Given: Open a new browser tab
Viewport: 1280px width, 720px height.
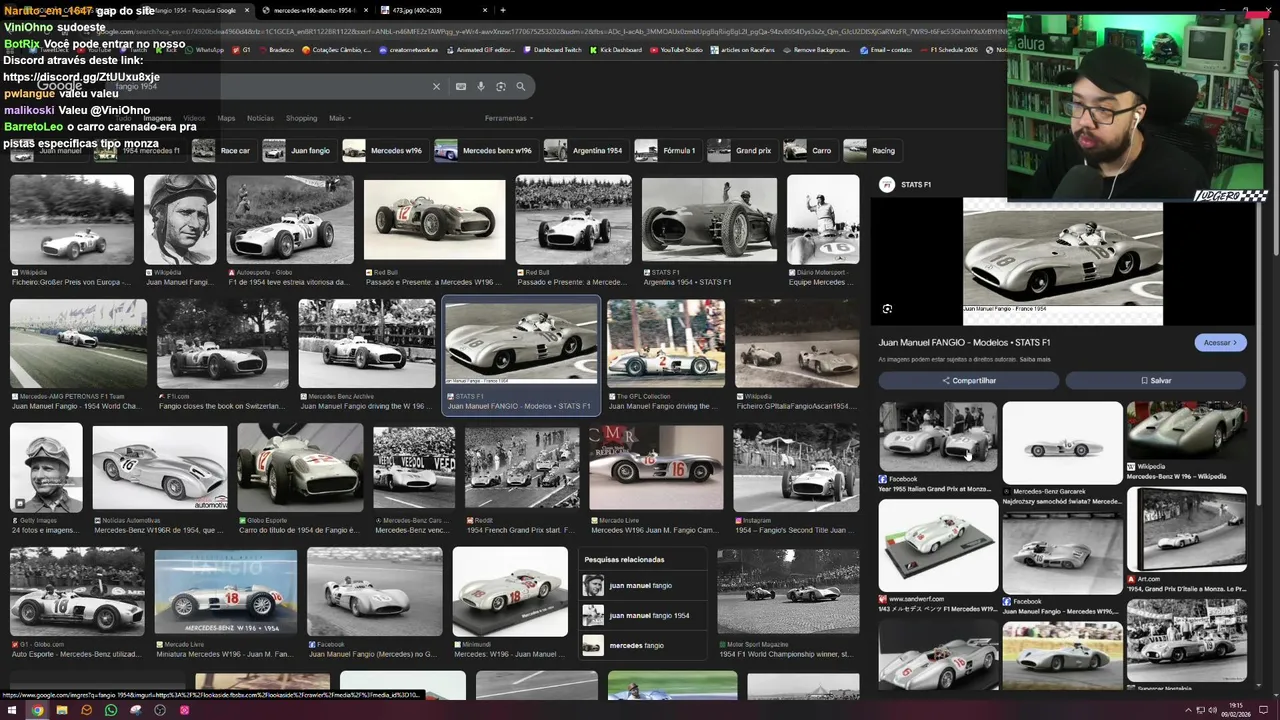Looking at the screenshot, I should (x=503, y=10).
